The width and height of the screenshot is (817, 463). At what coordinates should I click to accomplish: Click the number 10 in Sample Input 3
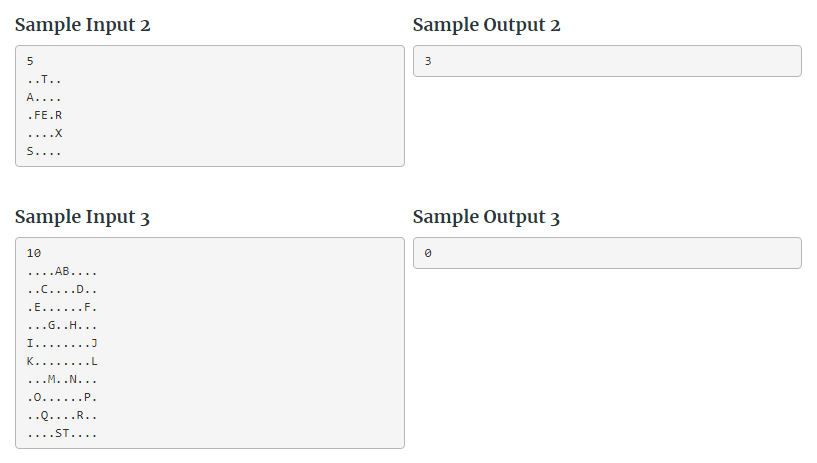34,253
